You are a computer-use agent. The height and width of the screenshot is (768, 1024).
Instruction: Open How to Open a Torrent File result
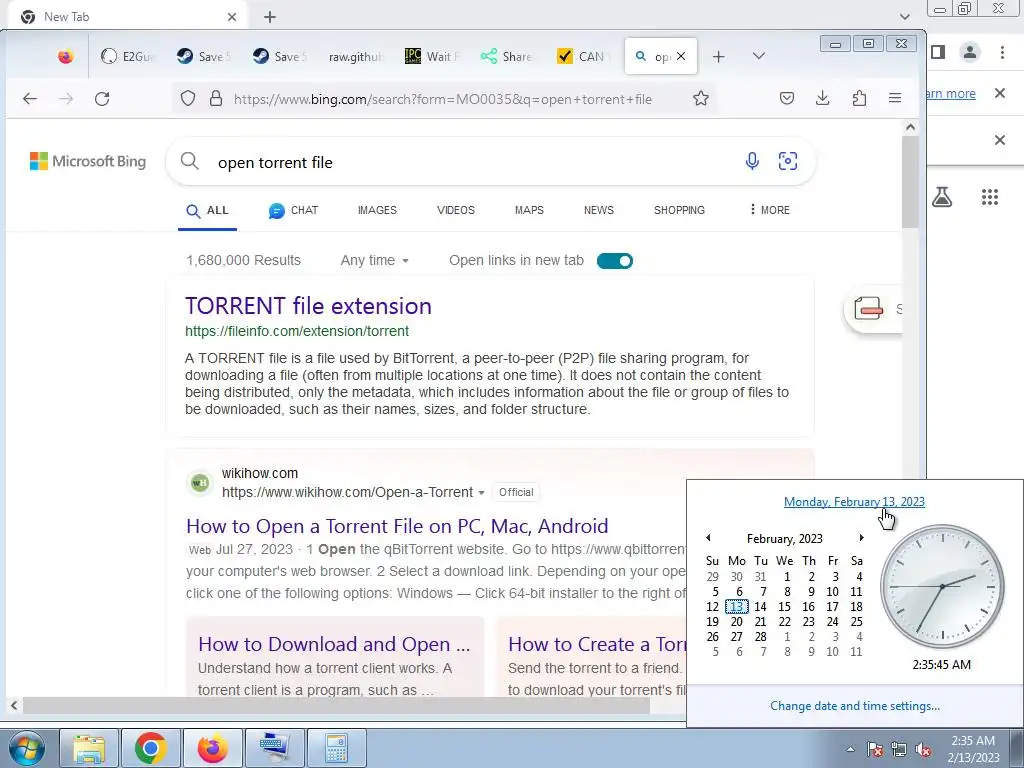(397, 526)
